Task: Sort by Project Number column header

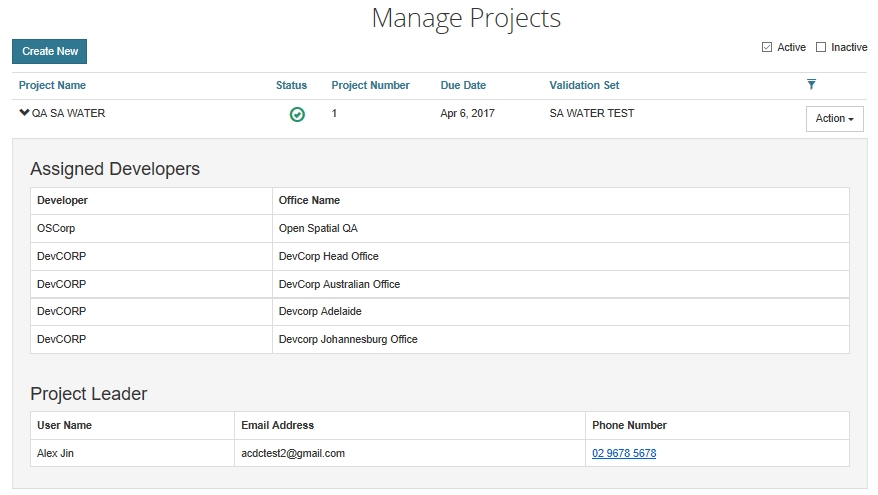Action: 370,86
